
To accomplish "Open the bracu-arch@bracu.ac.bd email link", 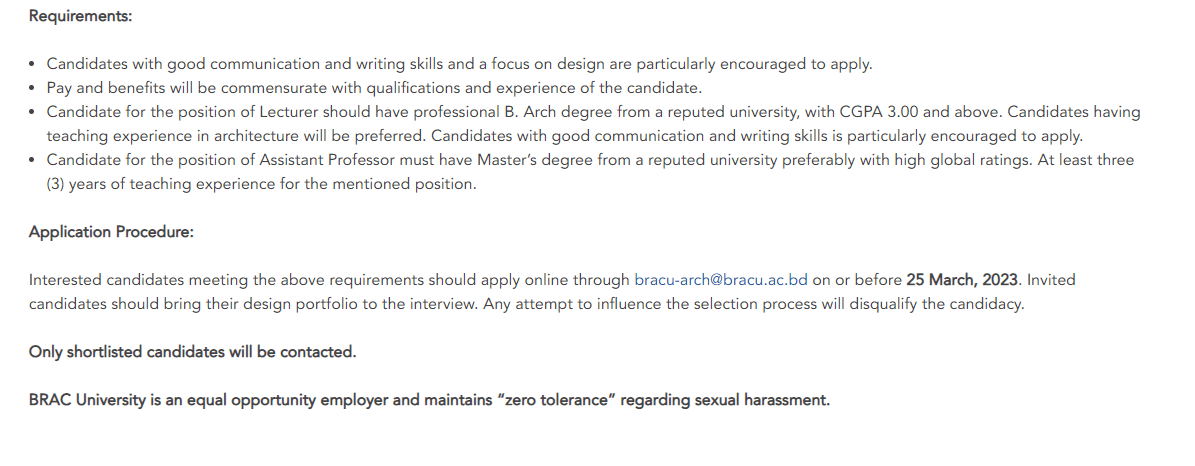I will point(720,280).
